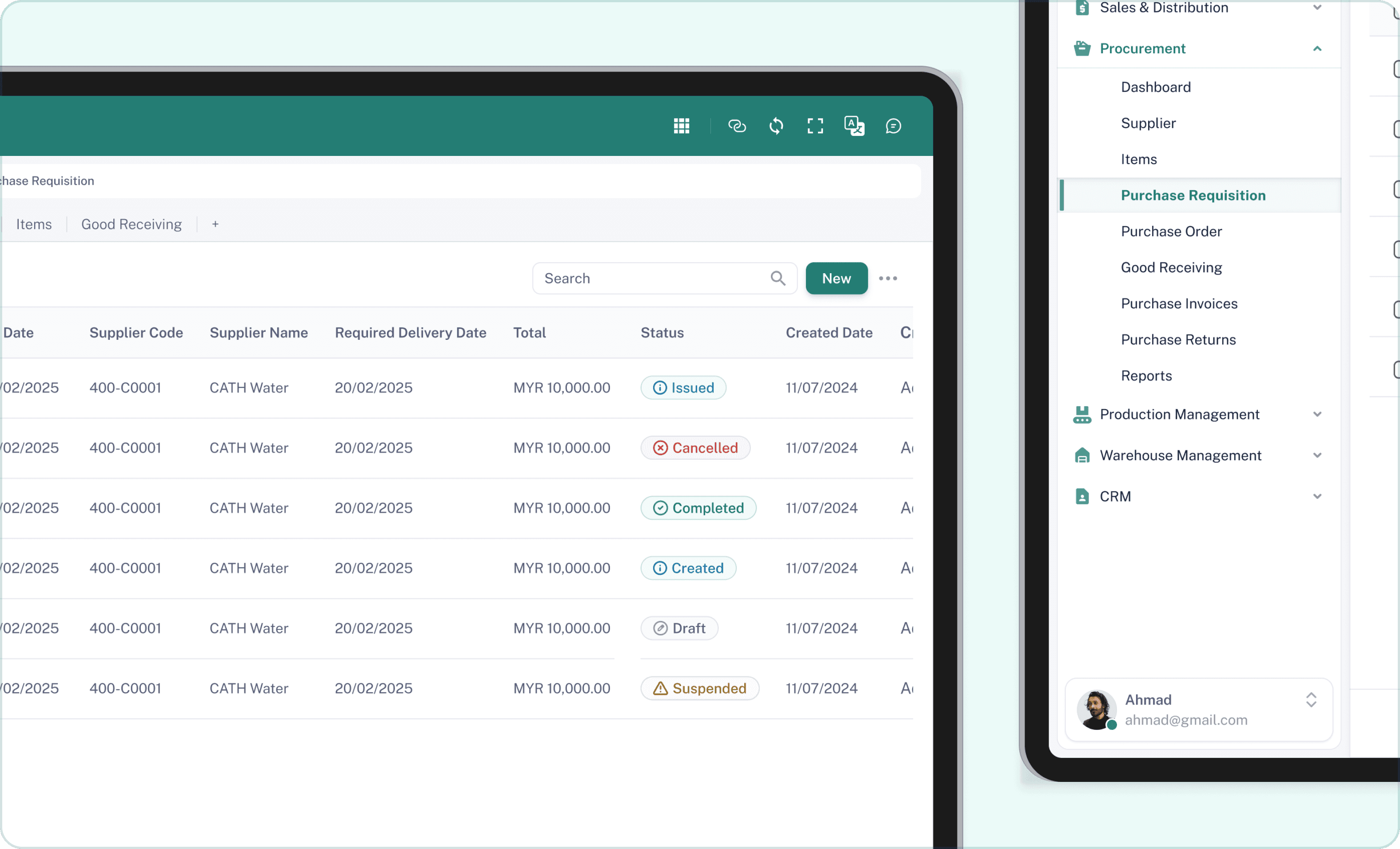Open Reports in the sidebar
The image size is (1400, 849).
[x=1146, y=375]
